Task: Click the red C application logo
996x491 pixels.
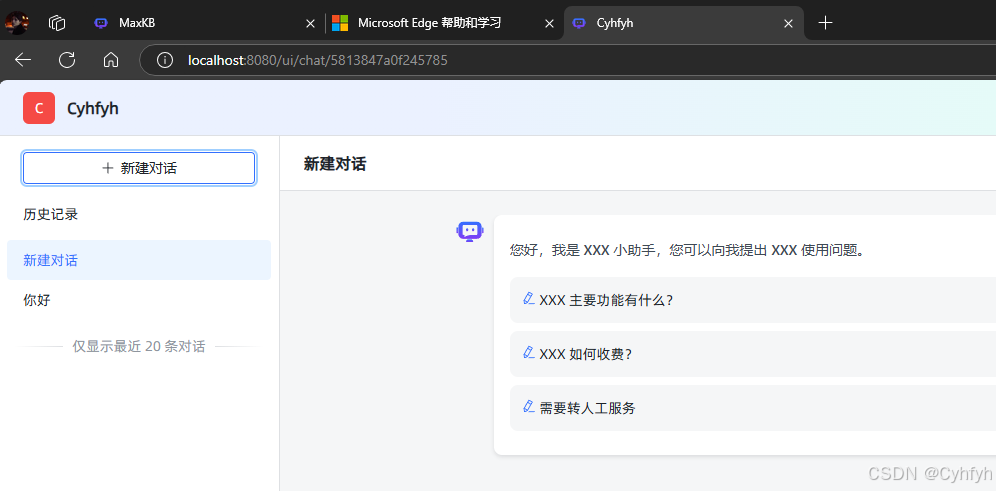Action: coord(39,108)
